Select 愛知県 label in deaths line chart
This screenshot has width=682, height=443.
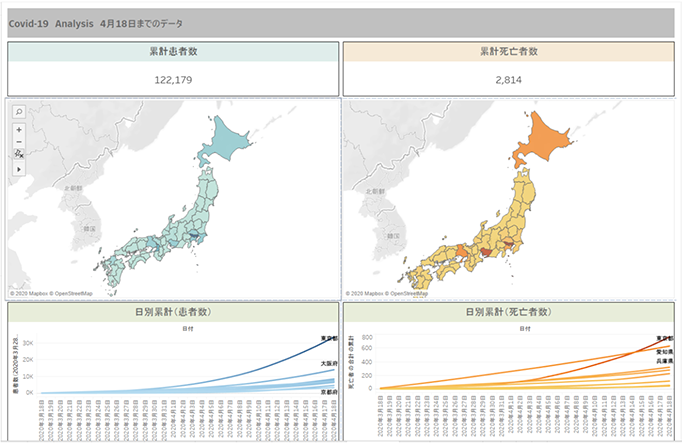click(x=664, y=352)
